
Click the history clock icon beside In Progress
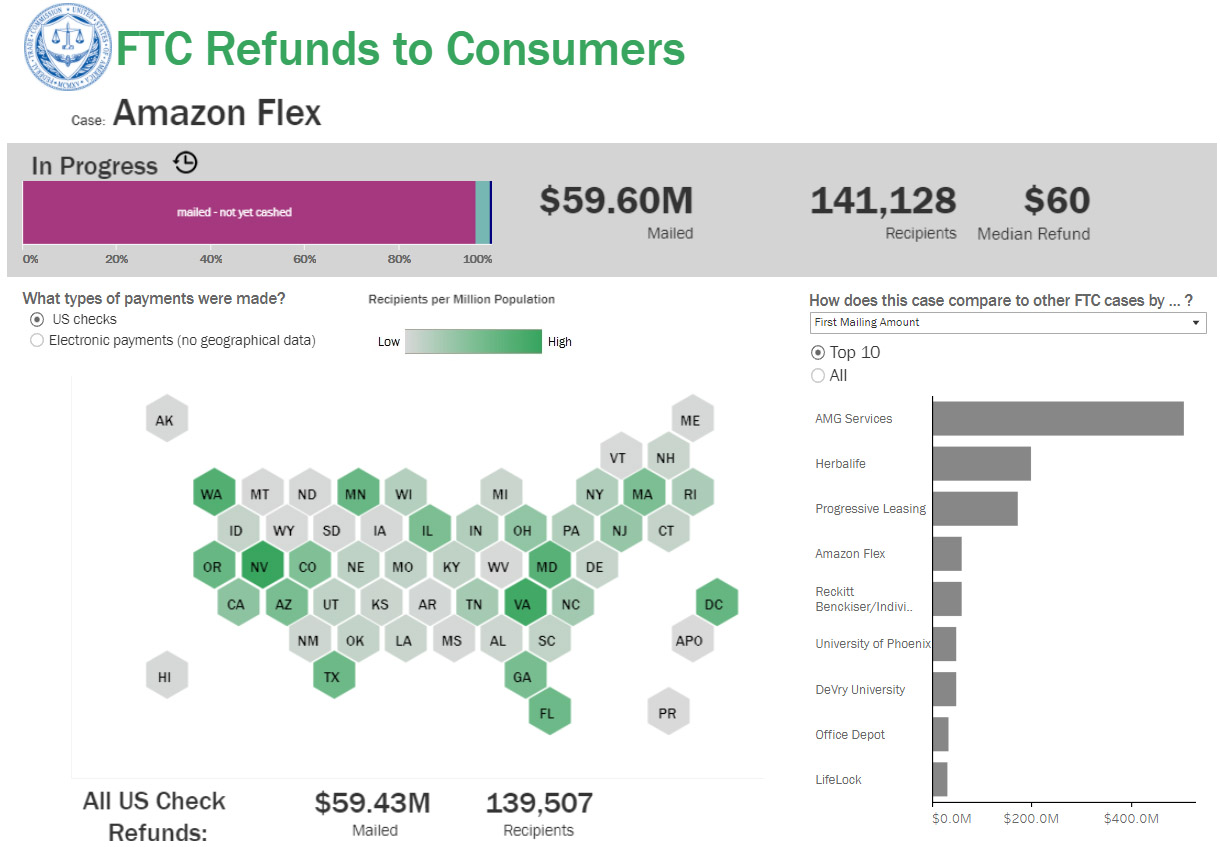[x=185, y=163]
